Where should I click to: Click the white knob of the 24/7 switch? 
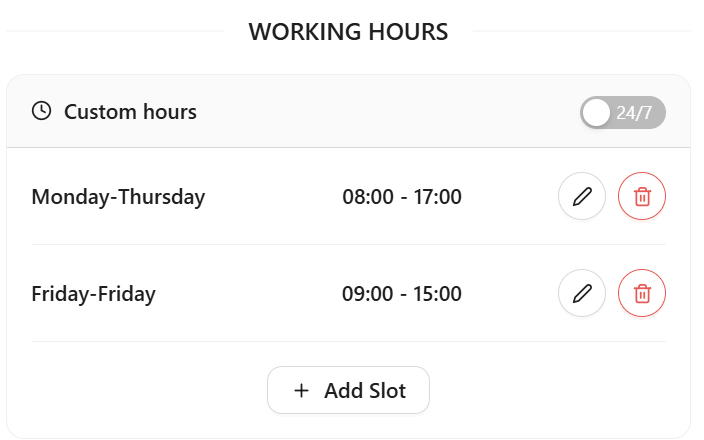point(597,113)
